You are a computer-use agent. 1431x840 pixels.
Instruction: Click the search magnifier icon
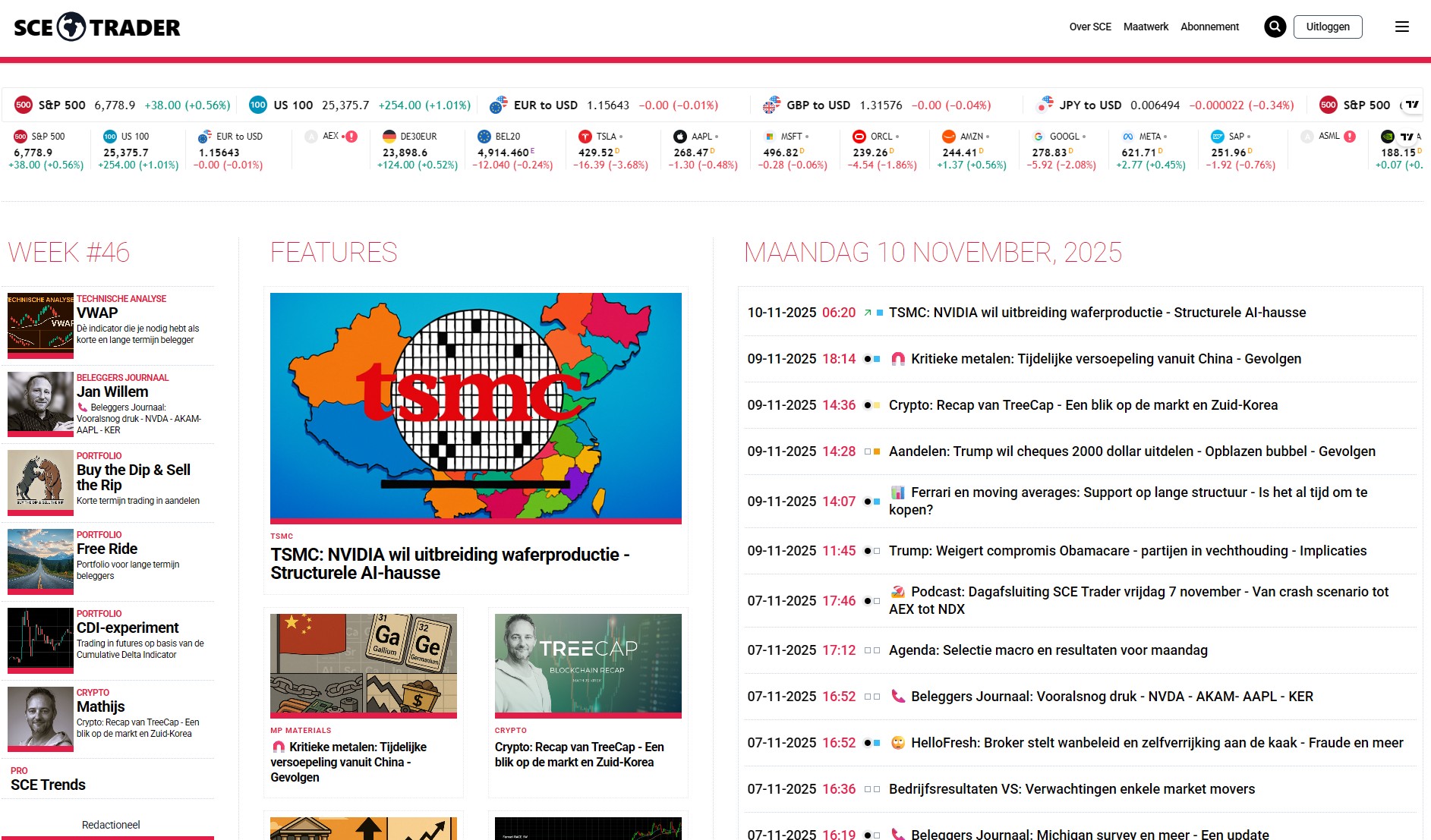tap(1275, 27)
